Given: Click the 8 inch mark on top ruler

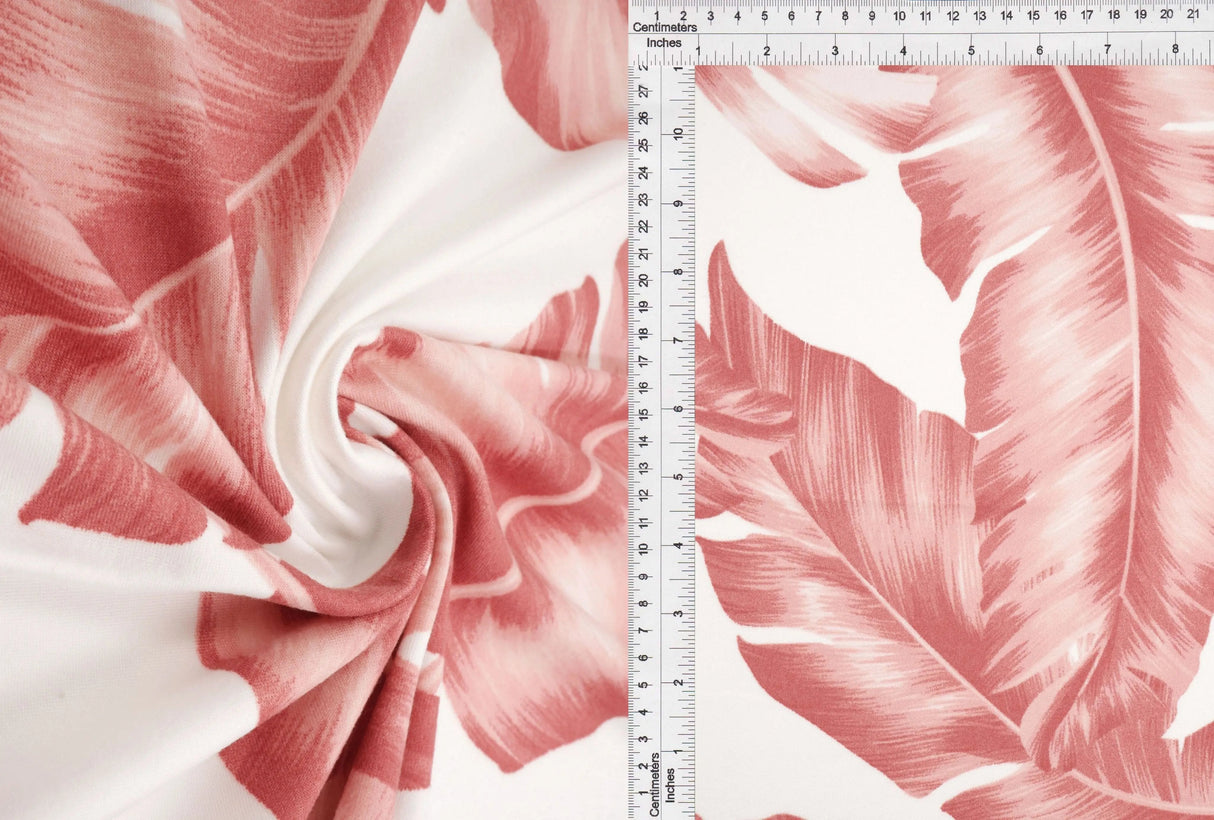Looking at the screenshot, I should pyautogui.click(x=1175, y=50).
